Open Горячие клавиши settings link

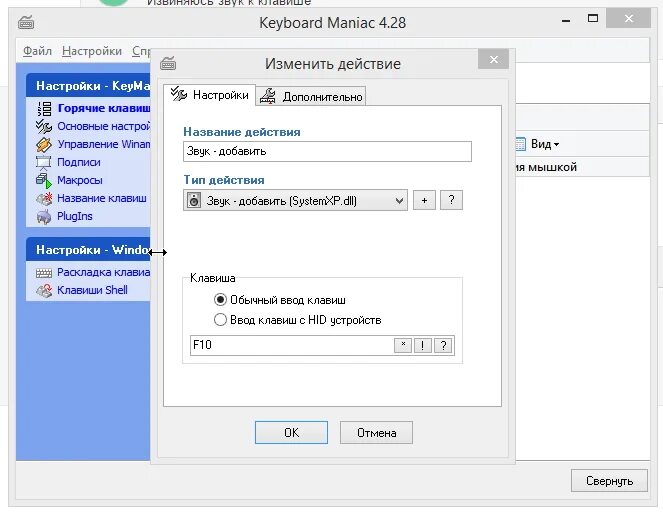tap(104, 108)
